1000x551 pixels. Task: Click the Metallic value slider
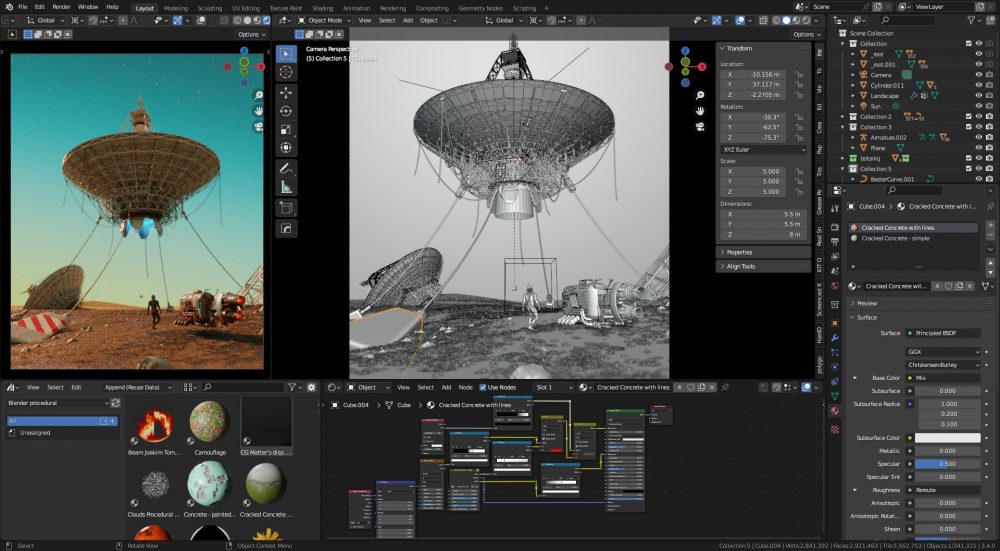click(947, 450)
